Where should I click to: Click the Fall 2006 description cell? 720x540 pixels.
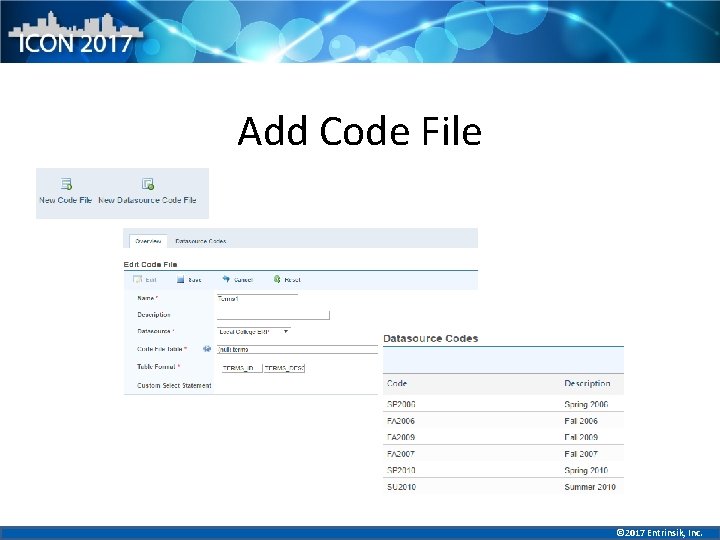(x=581, y=421)
